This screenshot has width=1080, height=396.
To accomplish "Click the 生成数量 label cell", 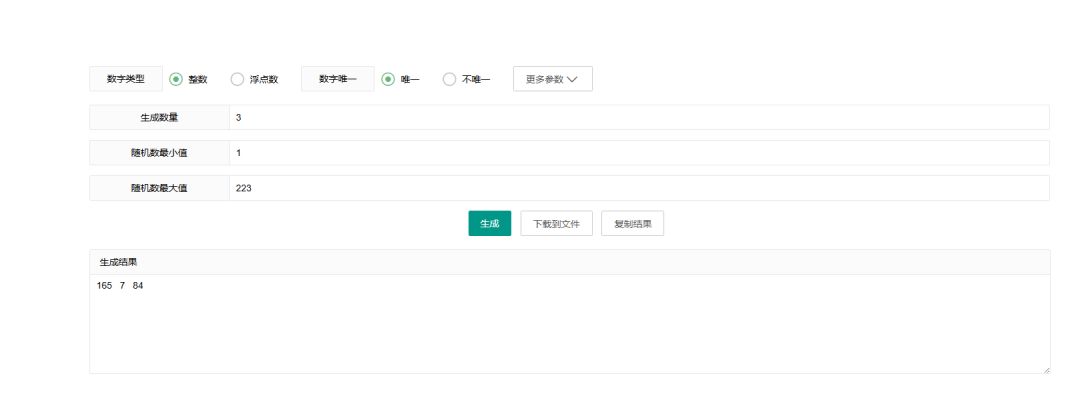I will click(159, 117).
